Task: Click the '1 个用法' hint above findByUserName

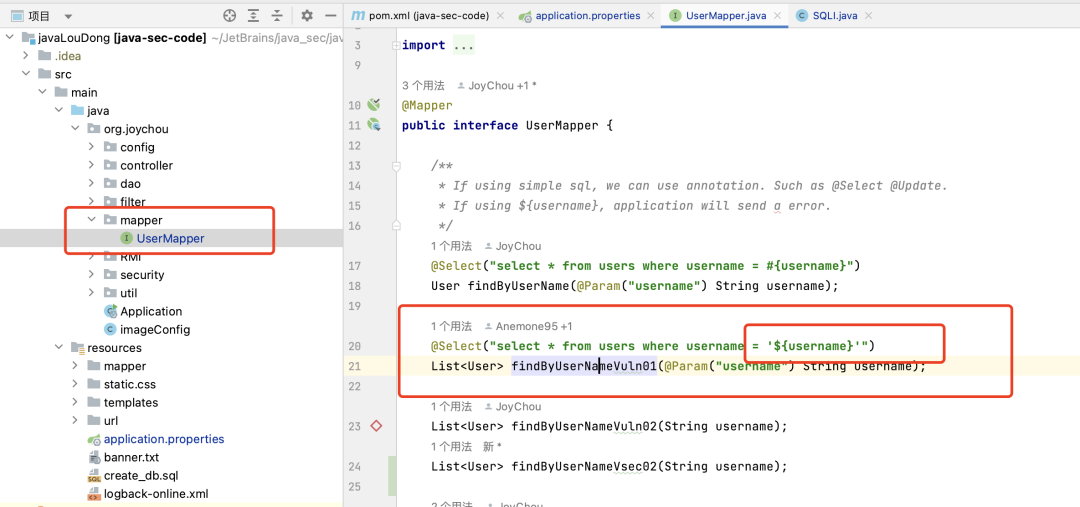Action: 451,246
